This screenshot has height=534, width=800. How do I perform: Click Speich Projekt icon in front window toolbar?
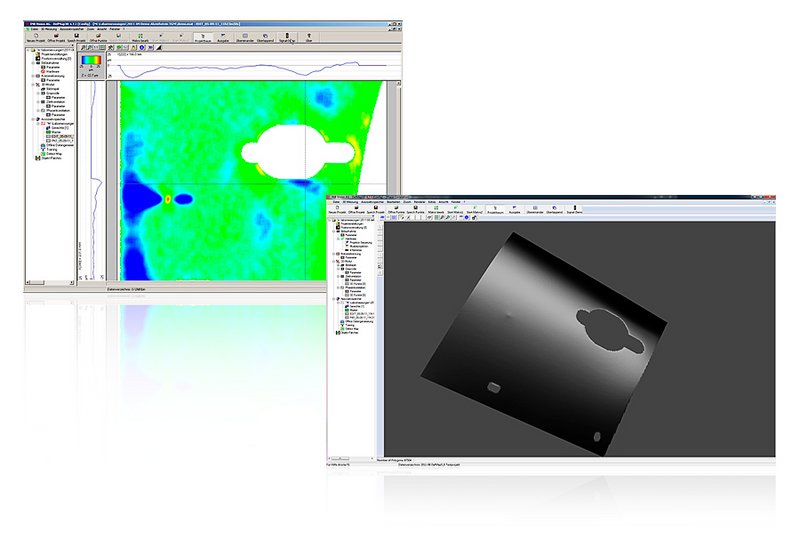click(x=376, y=208)
